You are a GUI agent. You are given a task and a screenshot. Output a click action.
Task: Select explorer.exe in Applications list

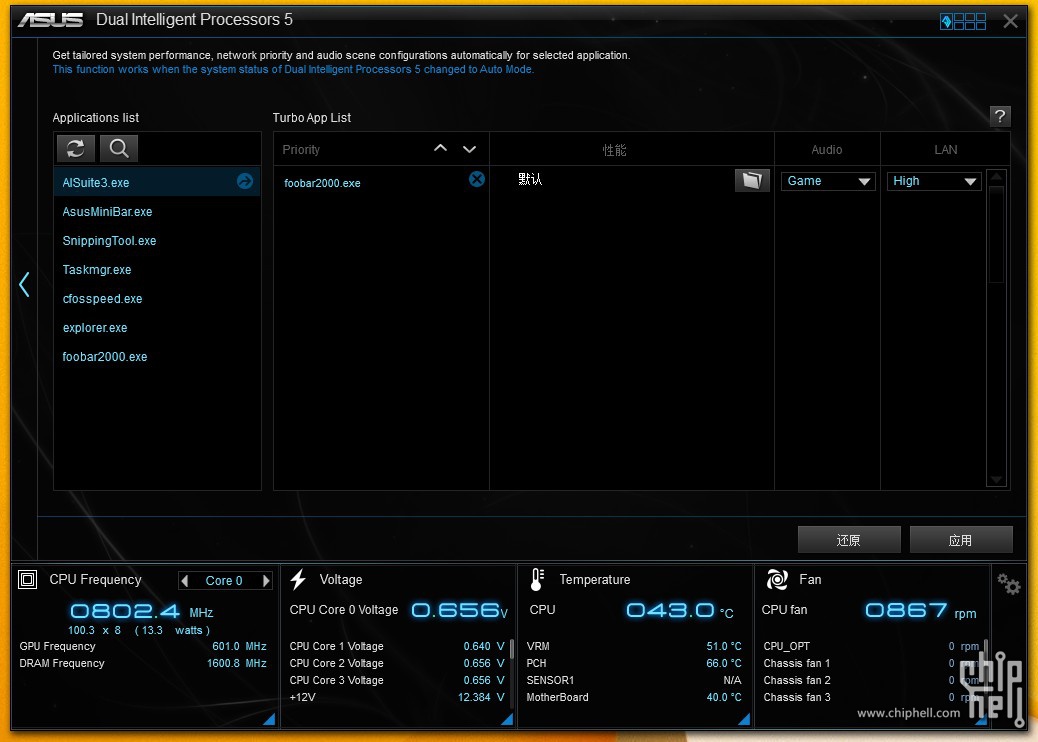[x=157, y=328]
